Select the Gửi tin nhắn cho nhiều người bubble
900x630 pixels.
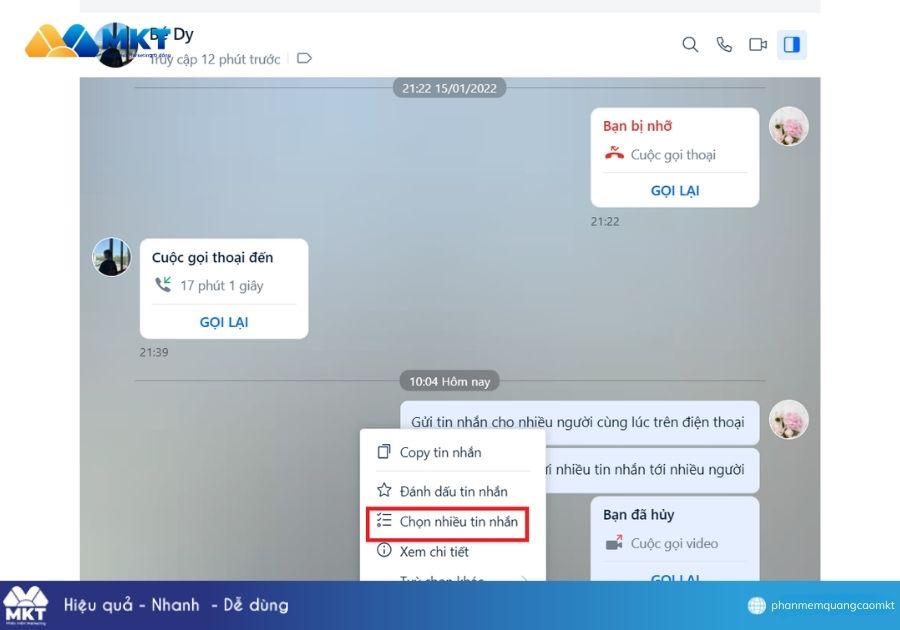click(580, 422)
